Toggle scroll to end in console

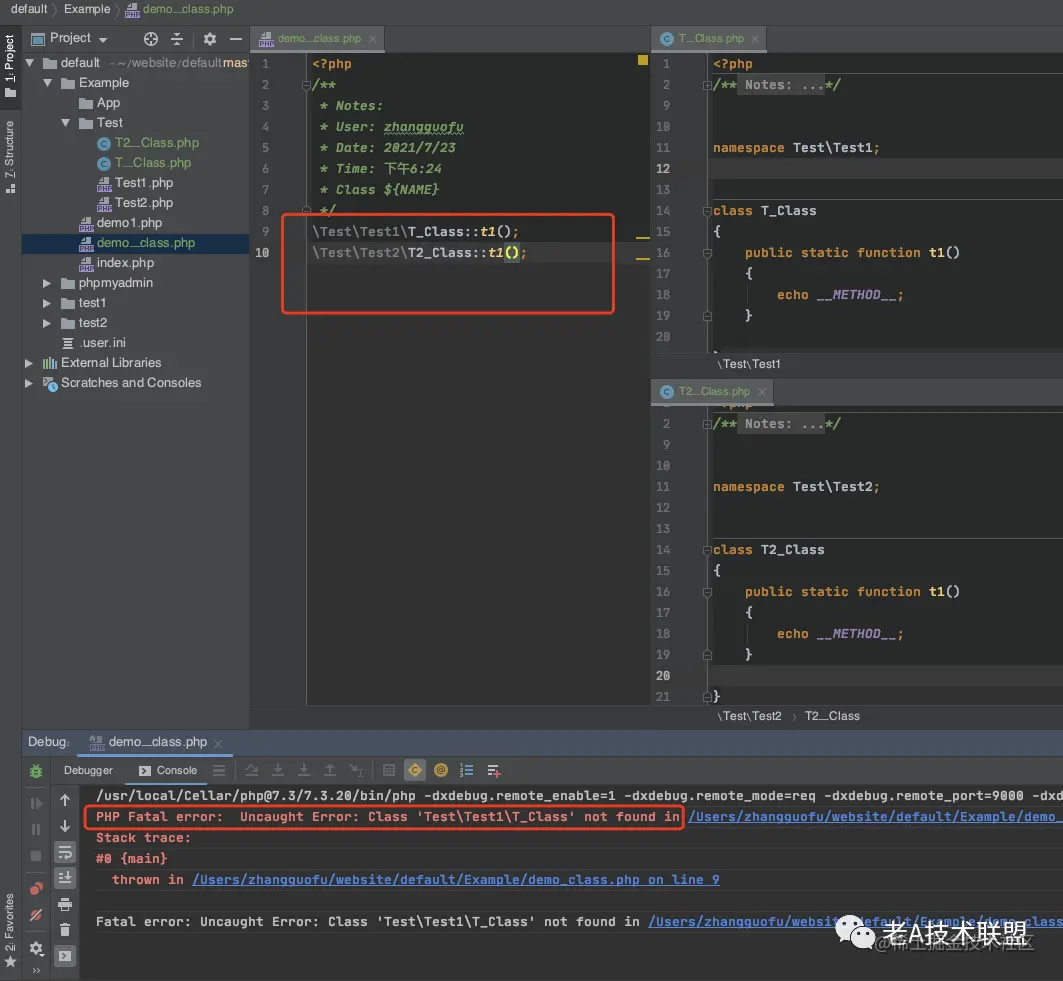[65, 878]
